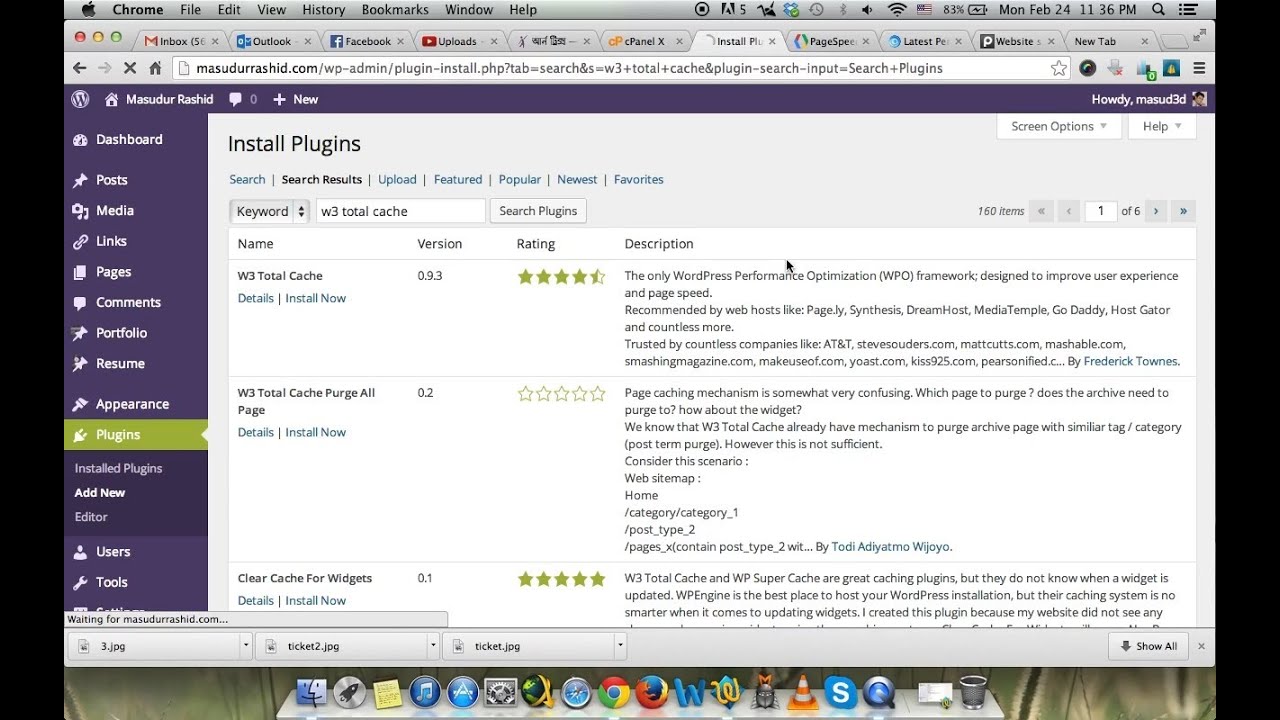View Details for Clear Cache For Widgets
The image size is (1280, 720).
[x=255, y=600]
